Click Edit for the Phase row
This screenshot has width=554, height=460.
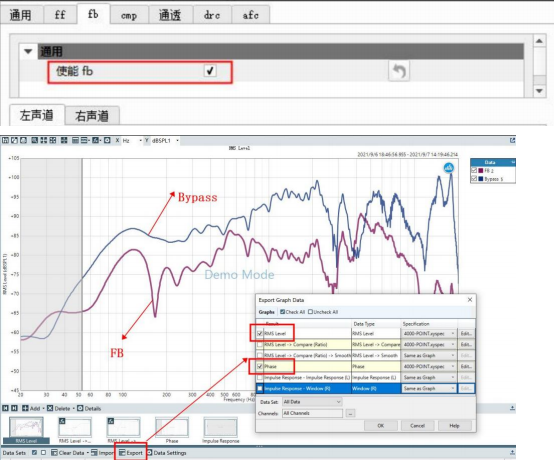click(466, 366)
